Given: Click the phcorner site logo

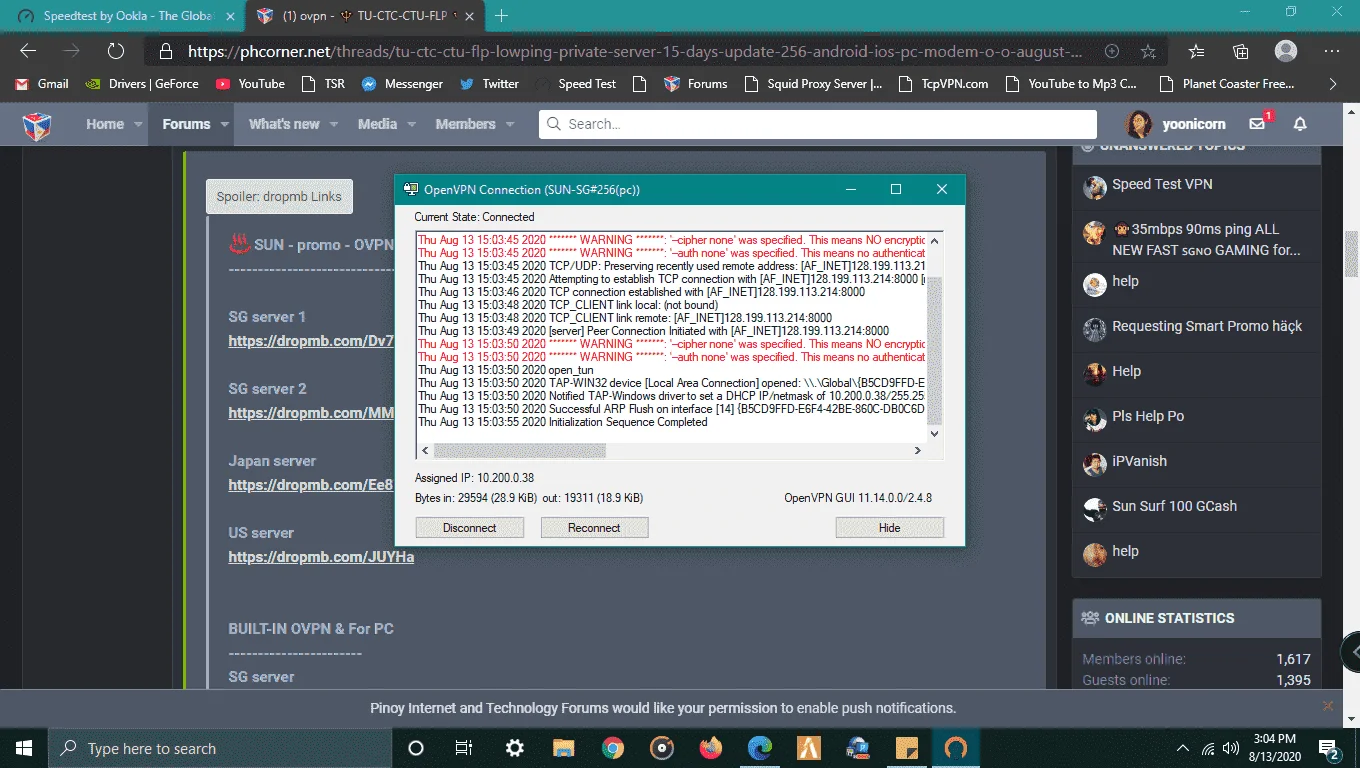Looking at the screenshot, I should [x=37, y=125].
